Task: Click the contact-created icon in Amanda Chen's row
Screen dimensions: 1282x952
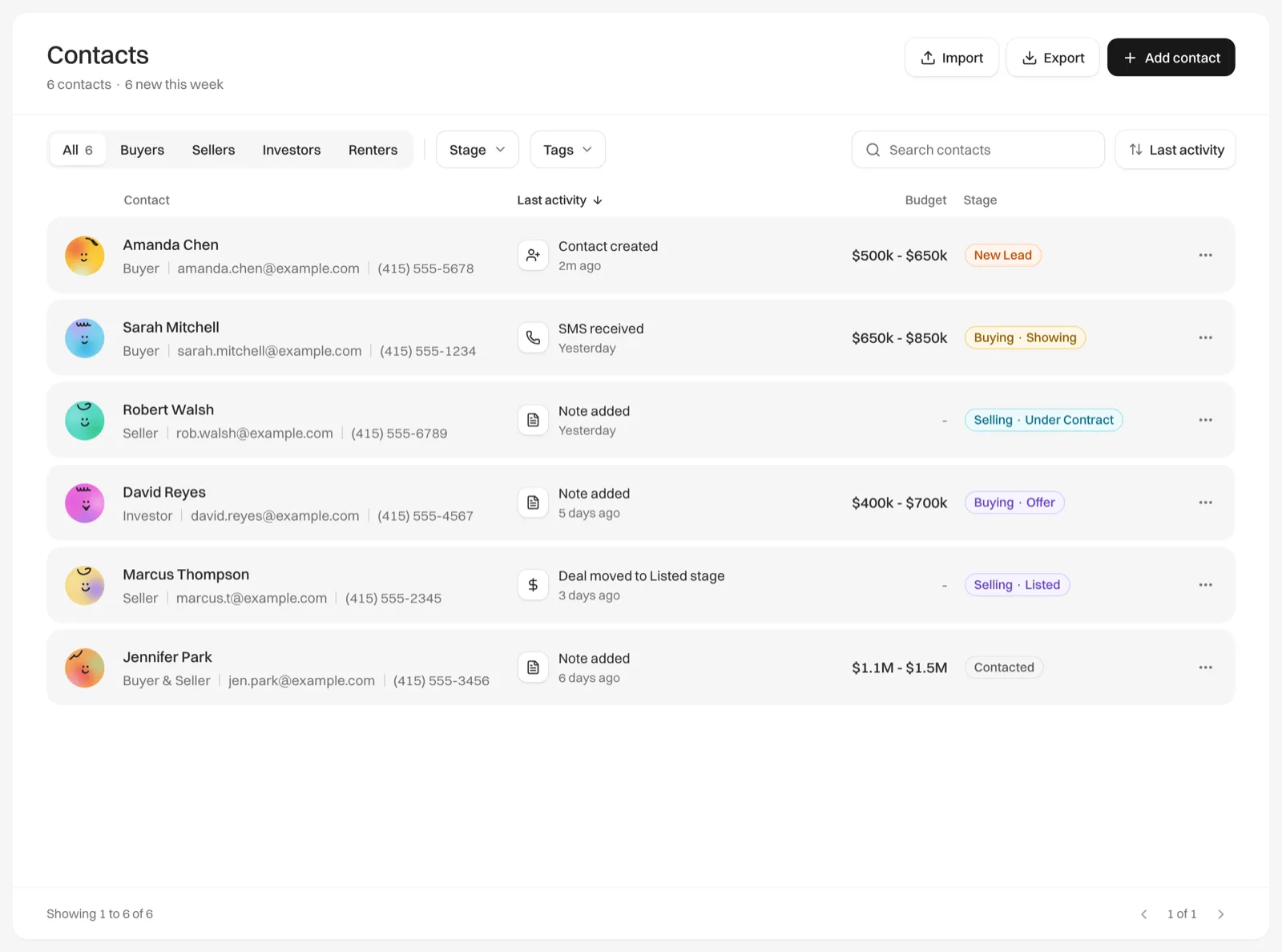Action: (533, 256)
